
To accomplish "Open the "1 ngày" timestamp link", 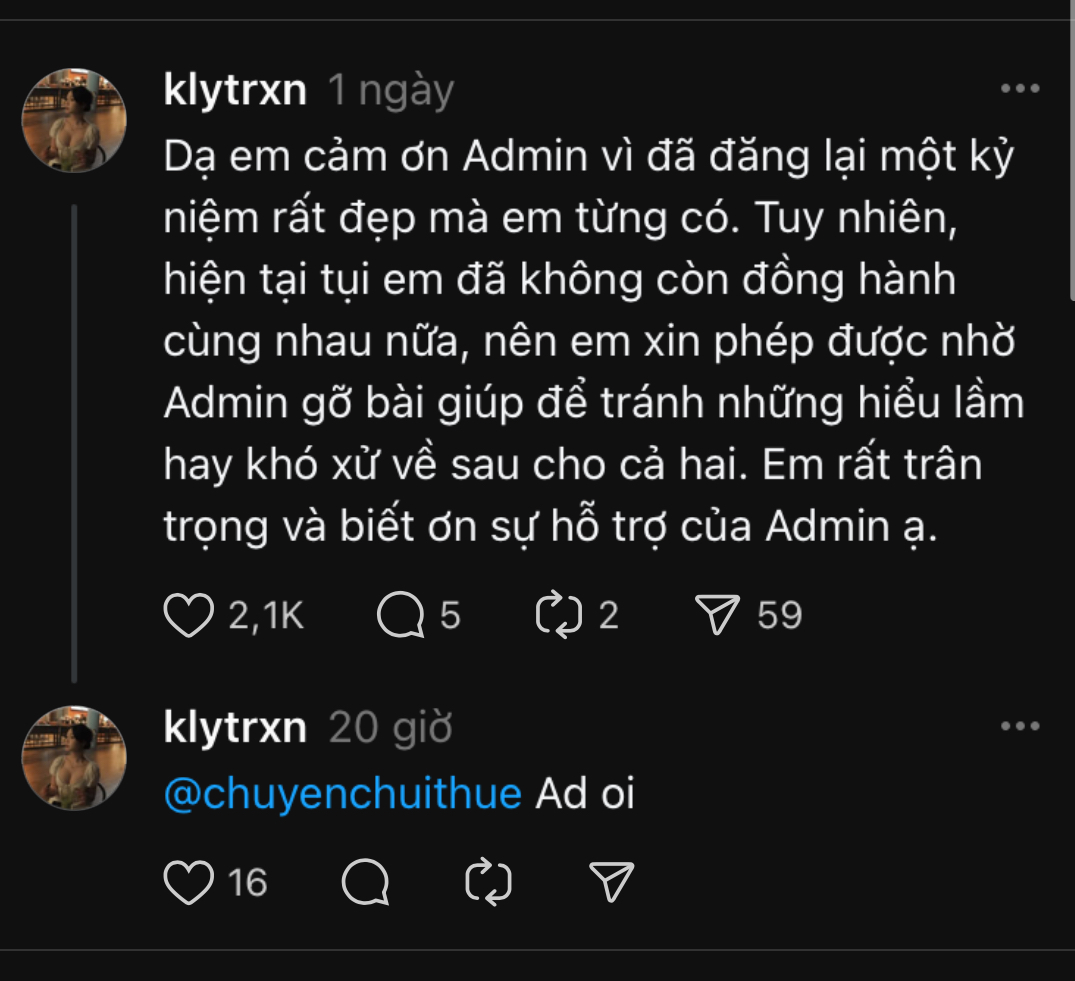I will point(391,91).
